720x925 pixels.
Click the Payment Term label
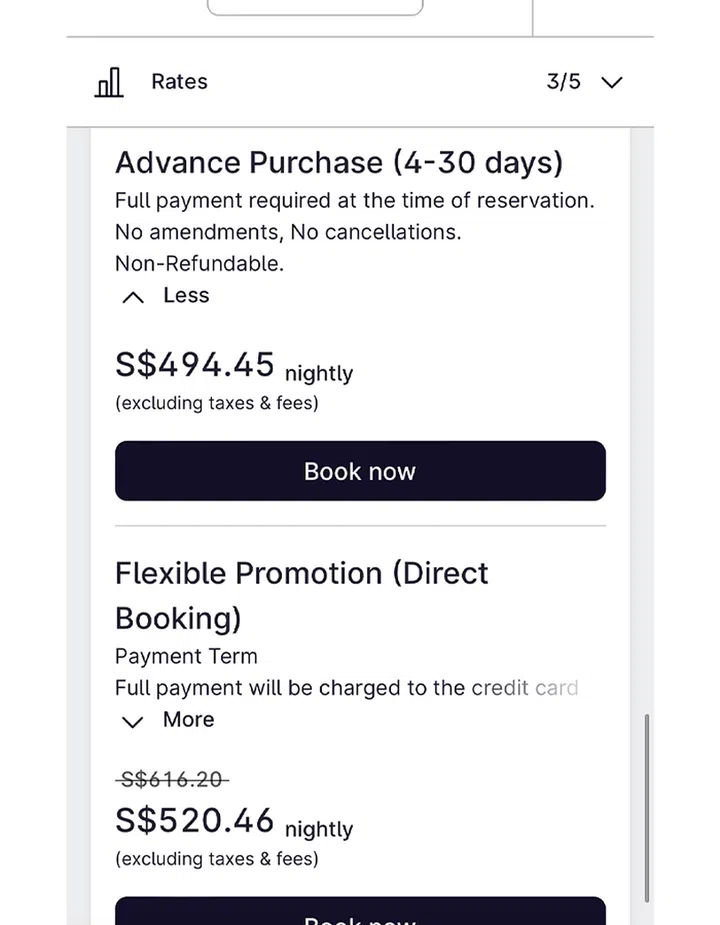tap(186, 656)
